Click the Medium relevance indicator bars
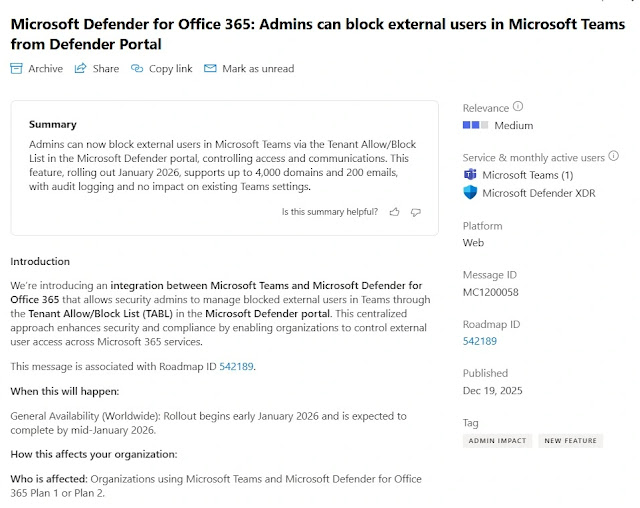Screen dimensions: 640x508 click(x=475, y=125)
